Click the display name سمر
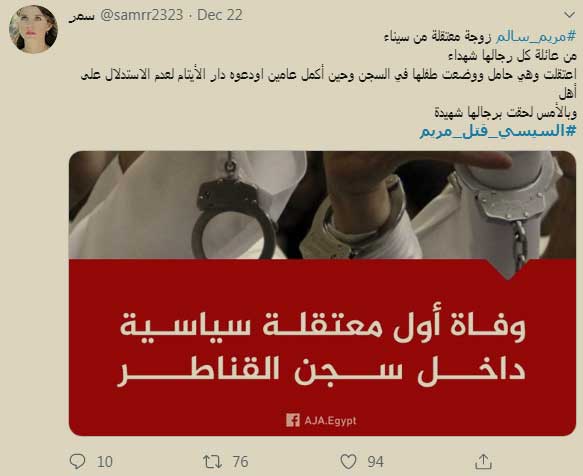Viewport: 583px width, 476px height. [82, 16]
